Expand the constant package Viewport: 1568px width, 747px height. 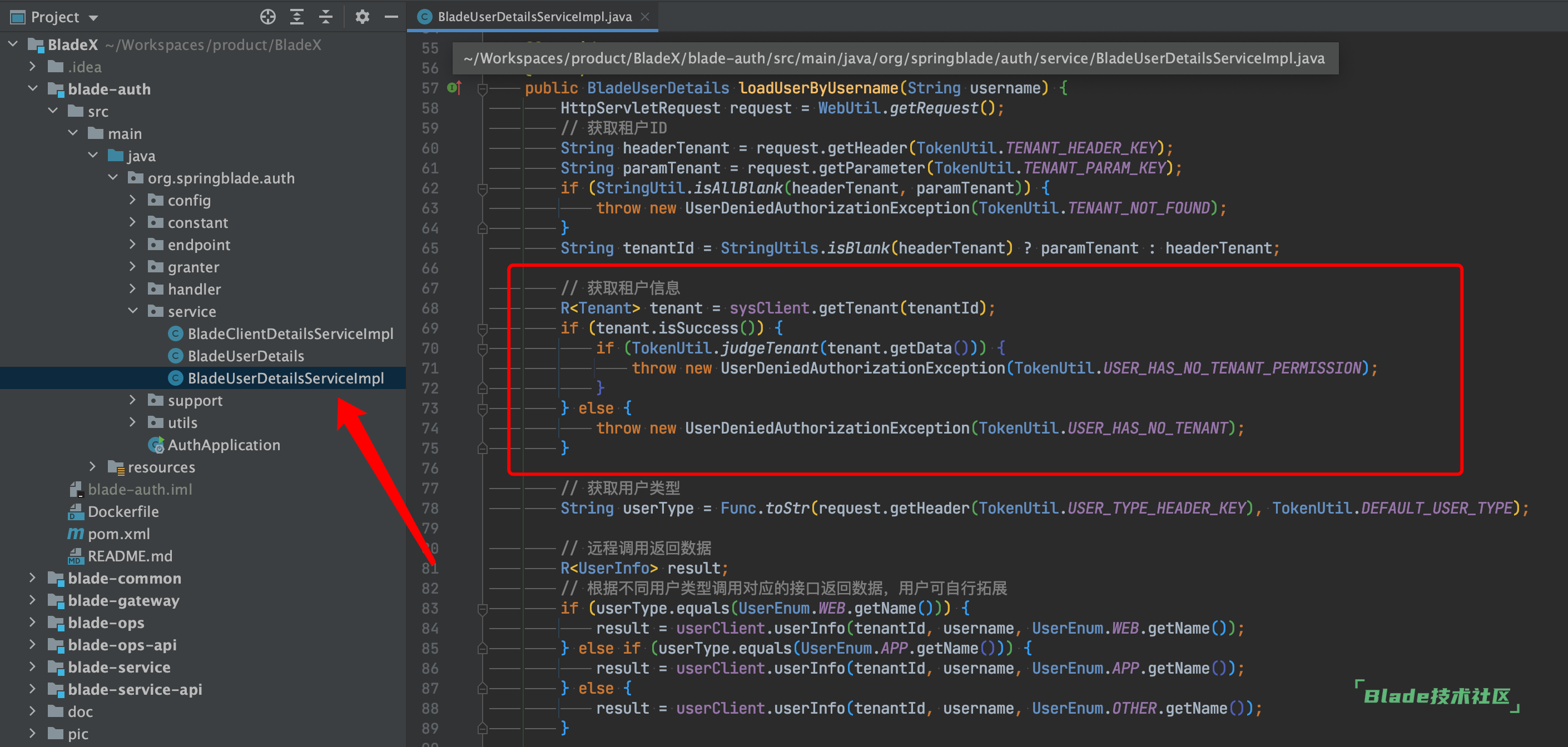tap(133, 222)
